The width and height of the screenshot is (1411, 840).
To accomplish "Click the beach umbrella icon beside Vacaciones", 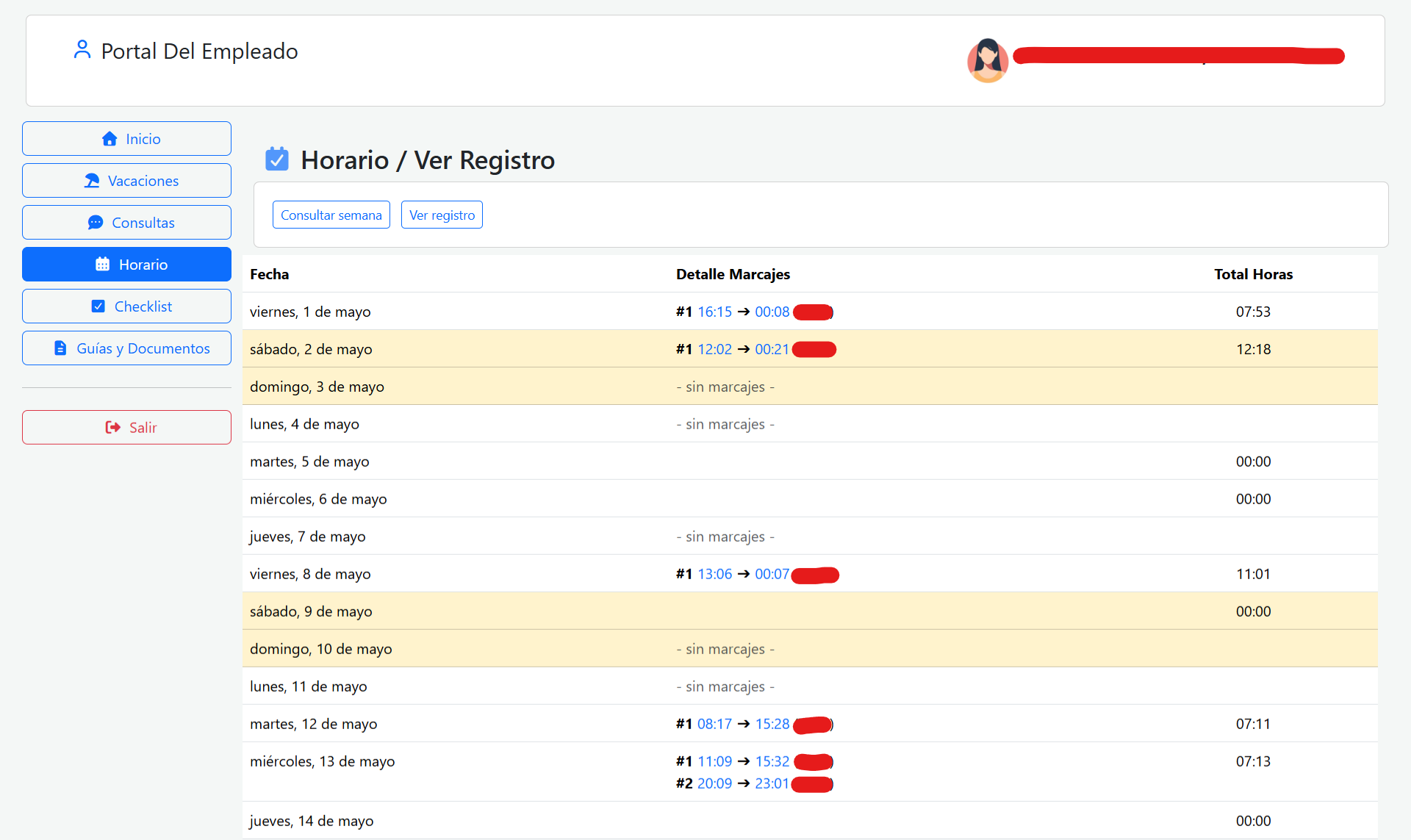I will (x=92, y=181).
